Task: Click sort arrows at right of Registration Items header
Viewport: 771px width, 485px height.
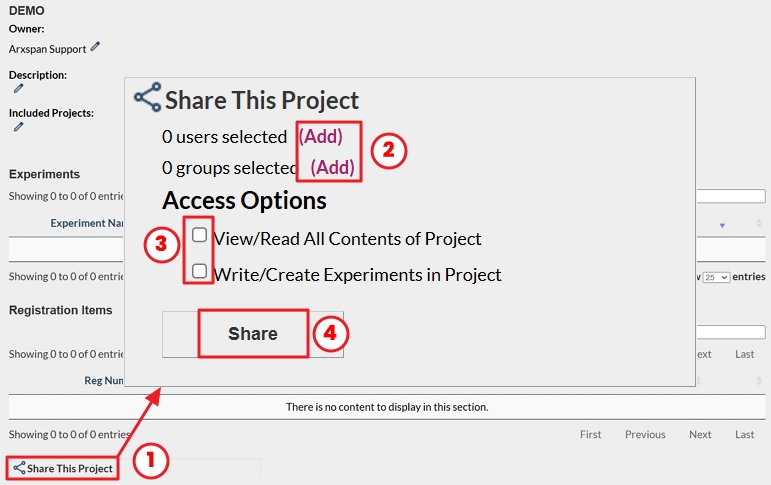Action: point(759,380)
